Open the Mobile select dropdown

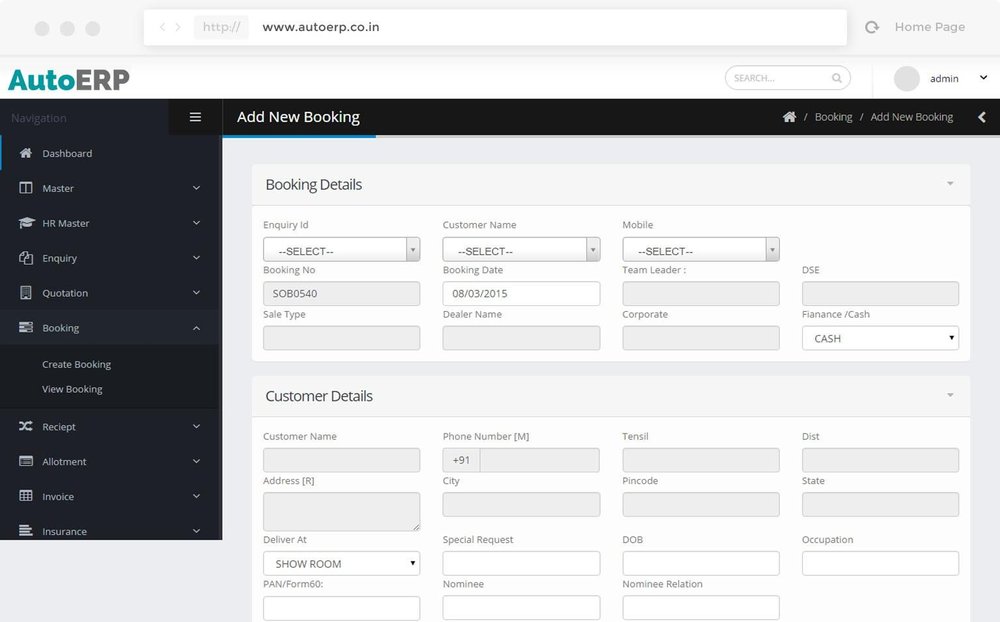[701, 249]
